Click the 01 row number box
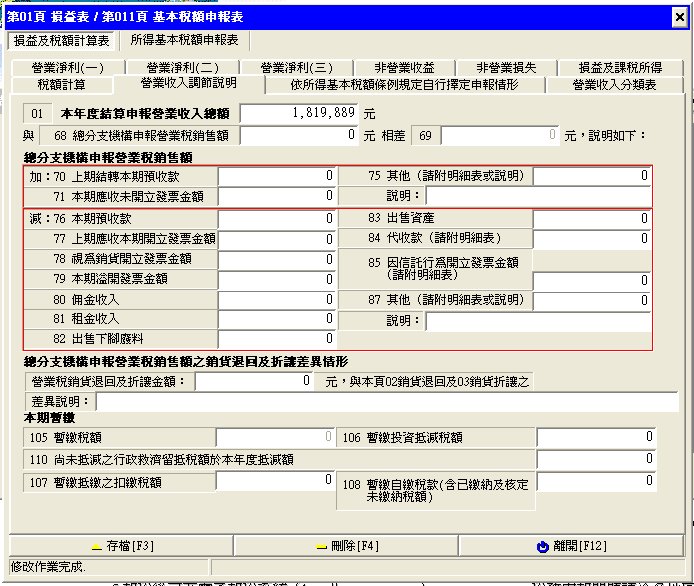Screen dimensions: 694x586 click(37, 114)
